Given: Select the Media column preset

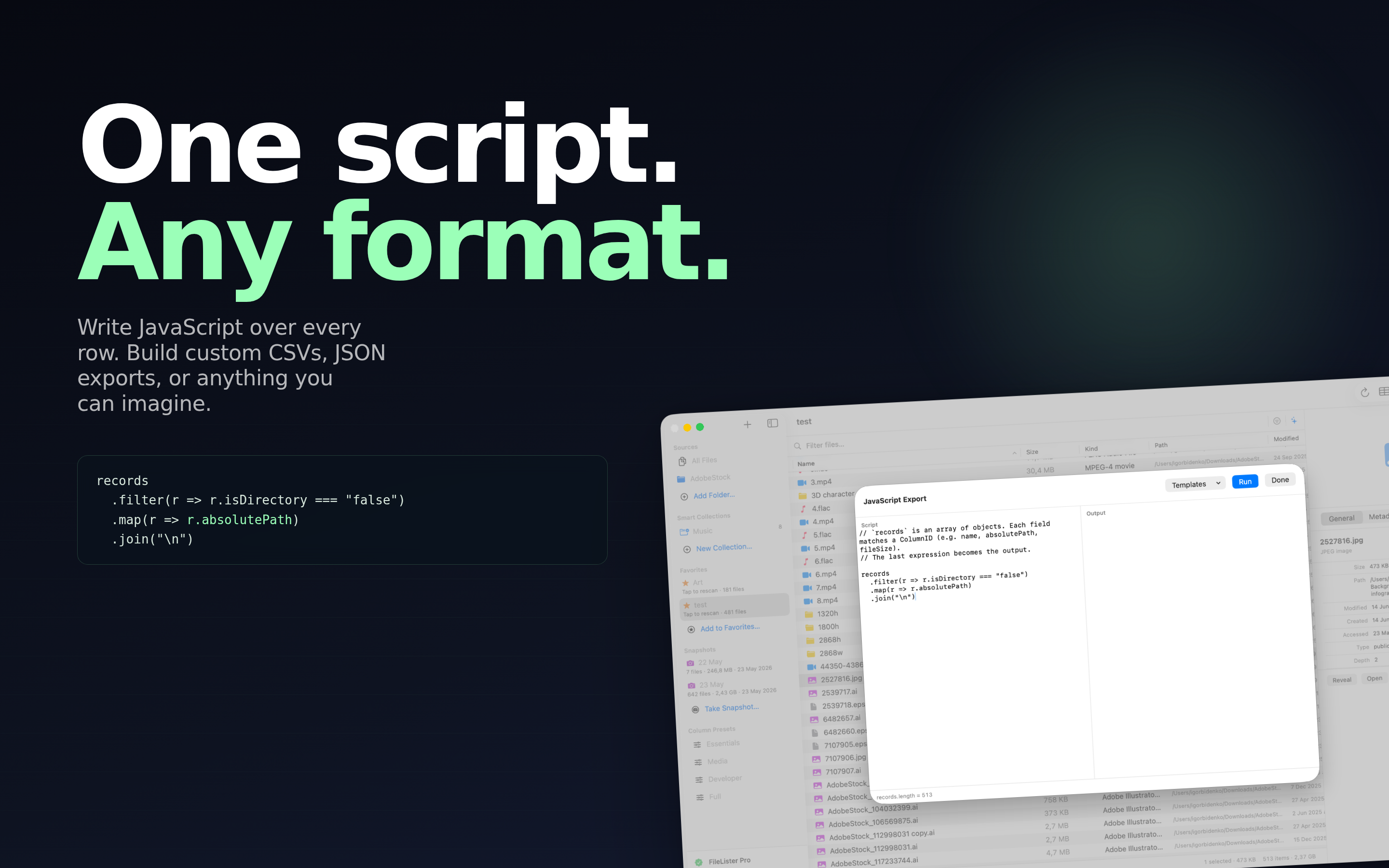Looking at the screenshot, I should pyautogui.click(x=711, y=762).
